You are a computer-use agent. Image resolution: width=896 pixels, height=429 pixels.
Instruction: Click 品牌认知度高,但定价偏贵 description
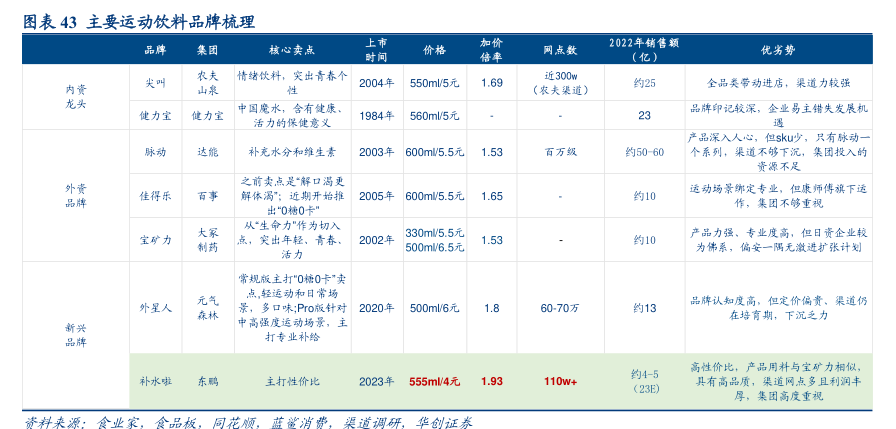pyautogui.click(x=778, y=308)
